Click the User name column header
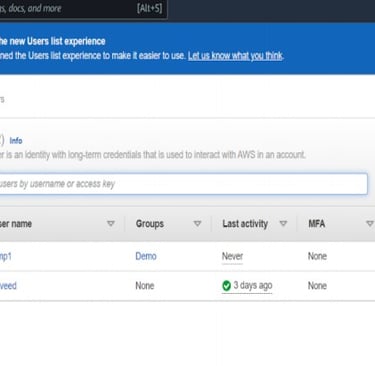The width and height of the screenshot is (375, 366). click(x=16, y=224)
